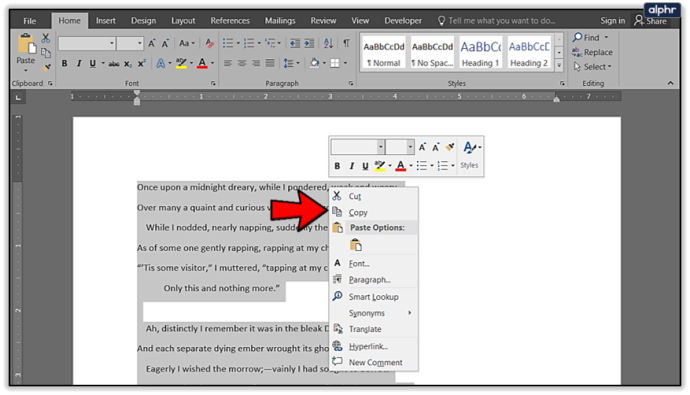Toggle Bold in the floating mini toolbar

pos(337,166)
